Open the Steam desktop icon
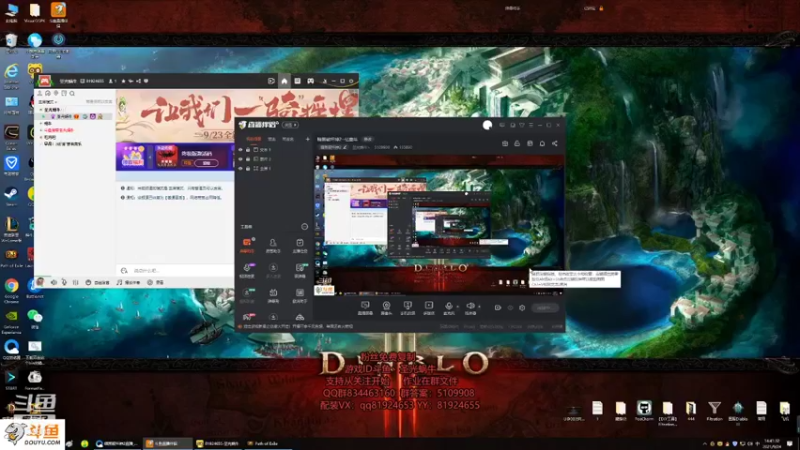This screenshot has height=450, width=800. (11, 196)
